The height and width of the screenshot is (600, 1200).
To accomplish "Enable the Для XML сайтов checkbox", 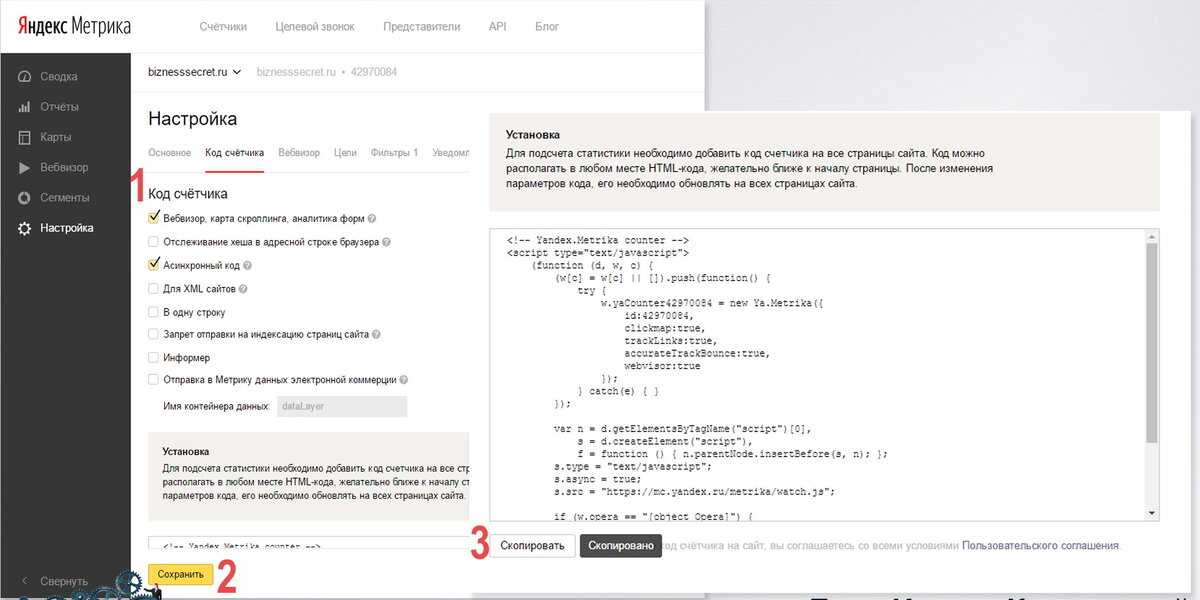I will 153,289.
